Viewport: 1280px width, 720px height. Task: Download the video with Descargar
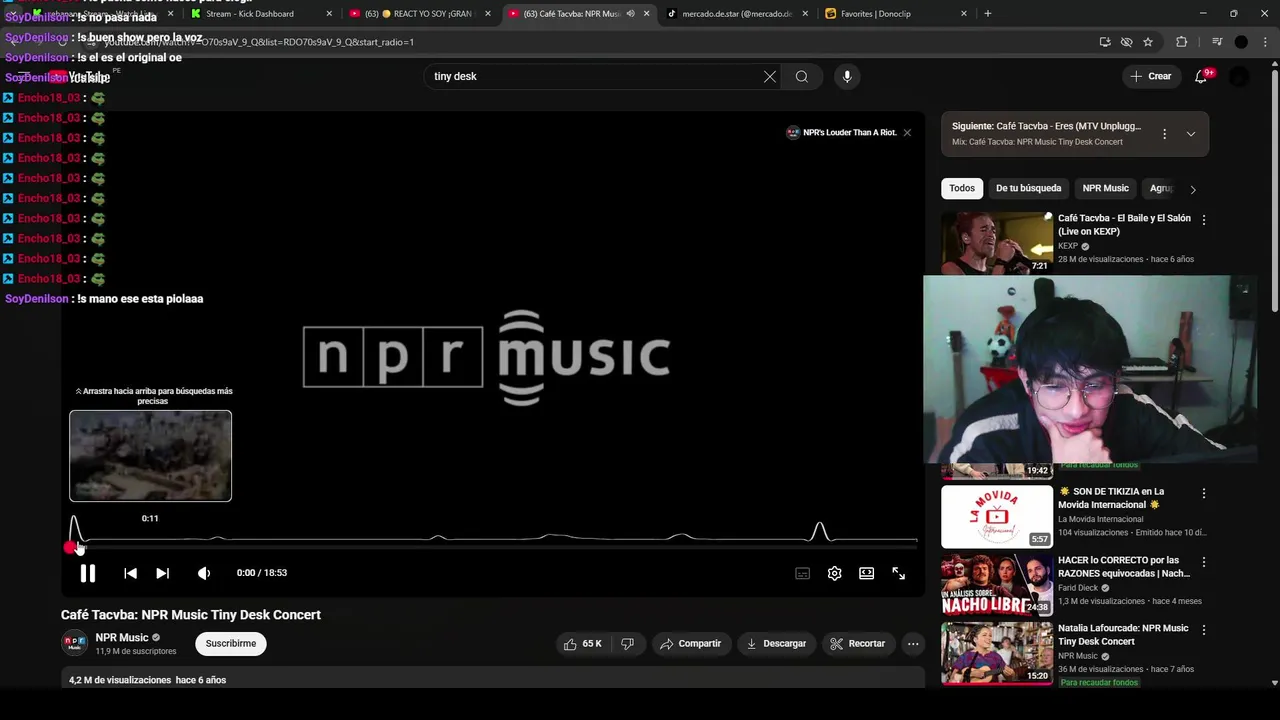[x=776, y=644]
